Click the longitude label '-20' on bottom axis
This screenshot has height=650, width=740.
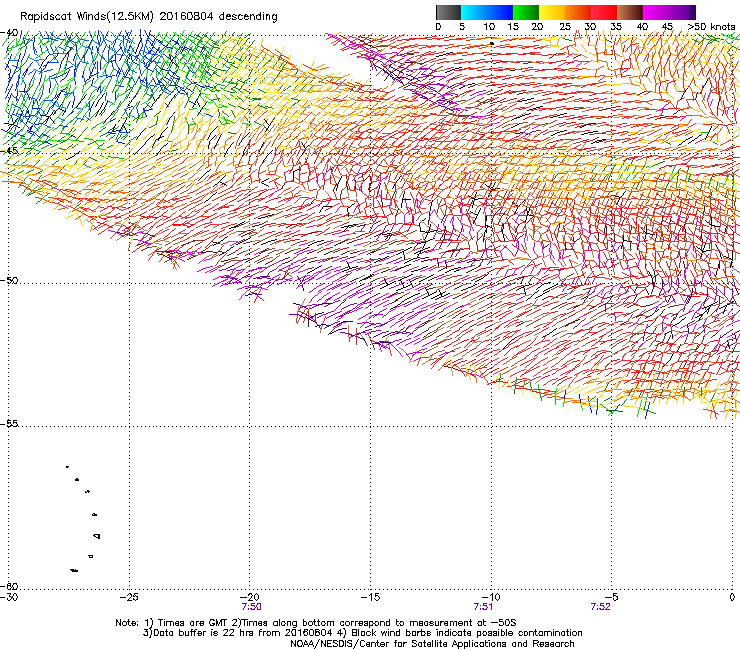point(250,597)
